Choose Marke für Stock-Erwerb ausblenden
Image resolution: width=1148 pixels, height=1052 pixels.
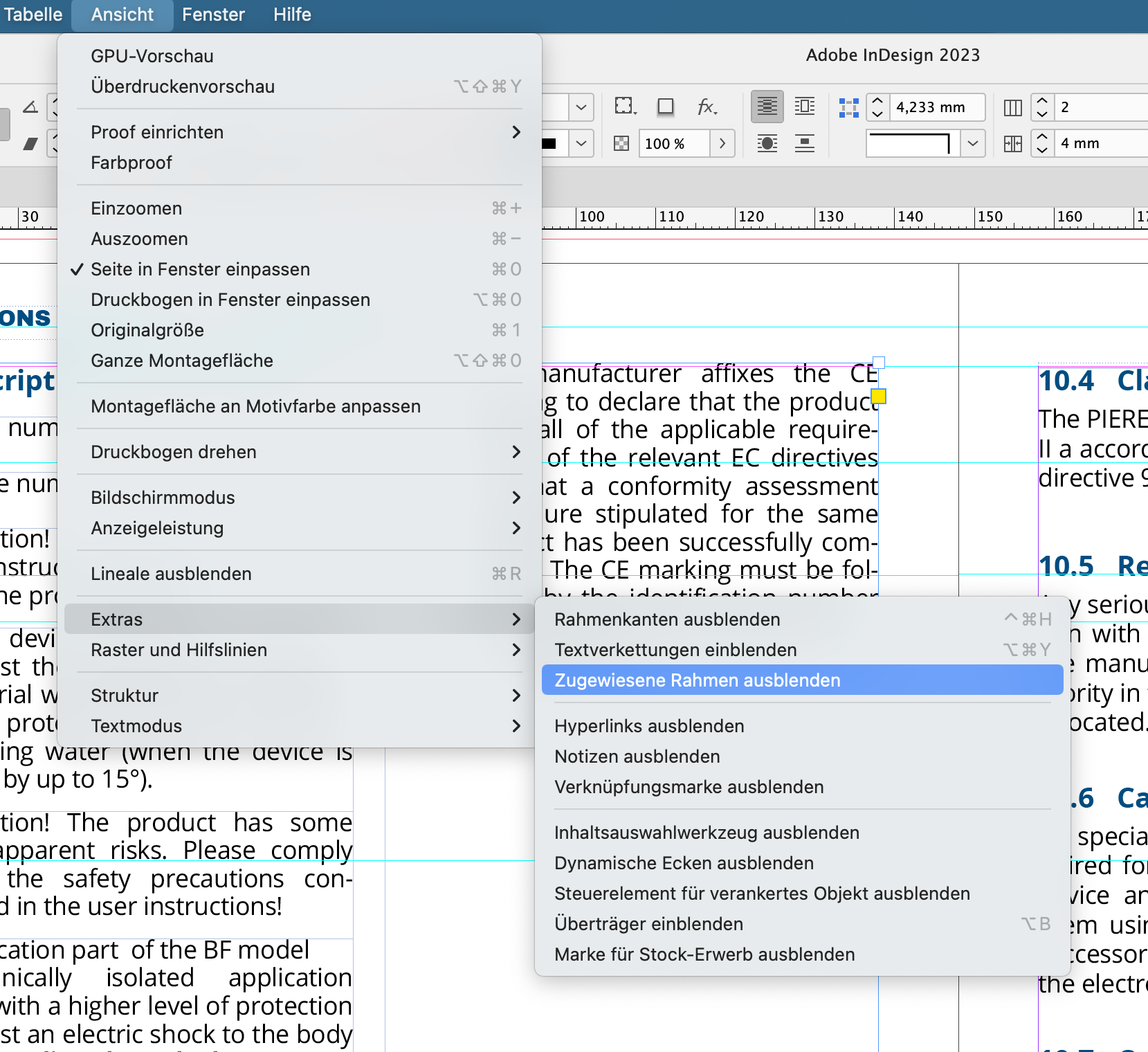[x=803, y=954]
